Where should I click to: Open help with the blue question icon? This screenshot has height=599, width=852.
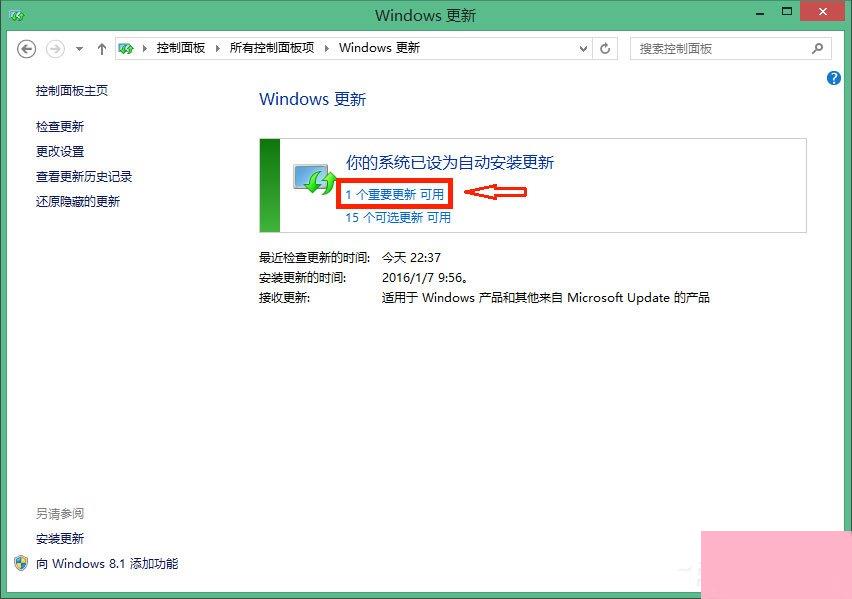click(834, 78)
